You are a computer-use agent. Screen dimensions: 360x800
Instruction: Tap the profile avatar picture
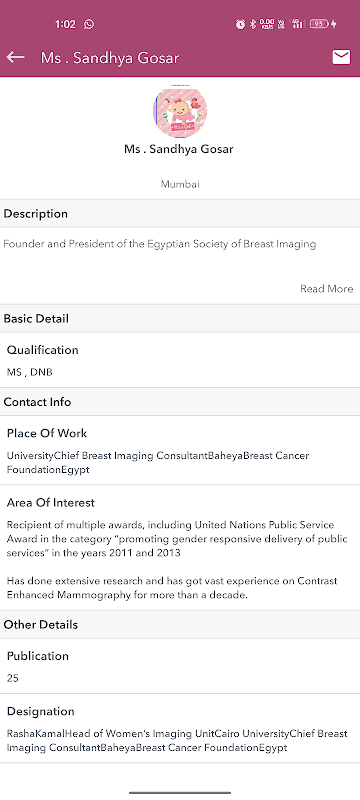tap(179, 112)
